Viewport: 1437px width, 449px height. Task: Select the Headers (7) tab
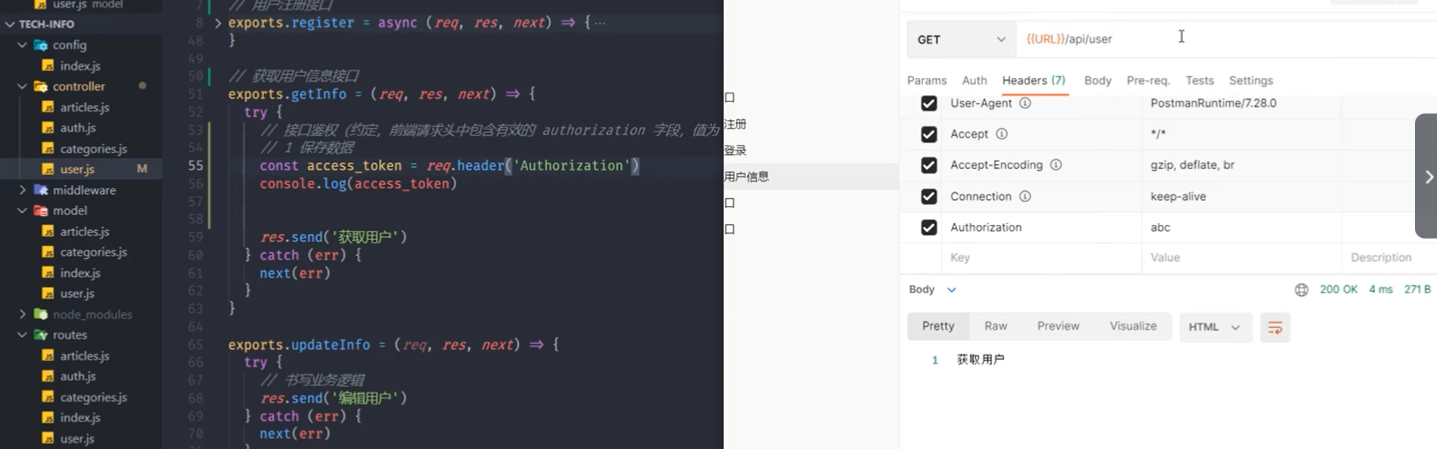point(1033,80)
